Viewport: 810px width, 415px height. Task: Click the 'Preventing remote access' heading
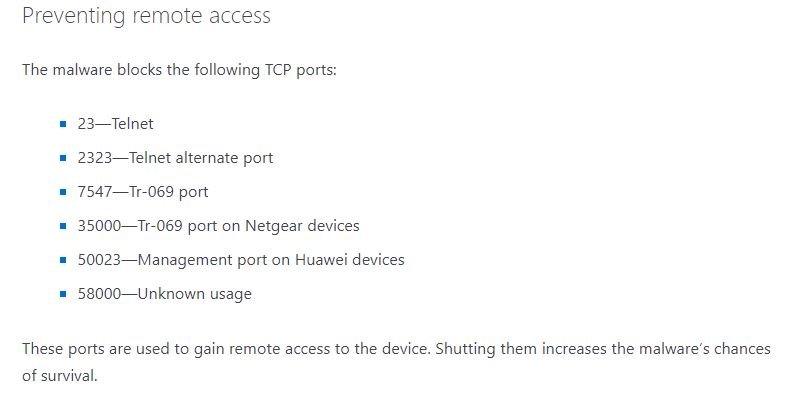(146, 16)
